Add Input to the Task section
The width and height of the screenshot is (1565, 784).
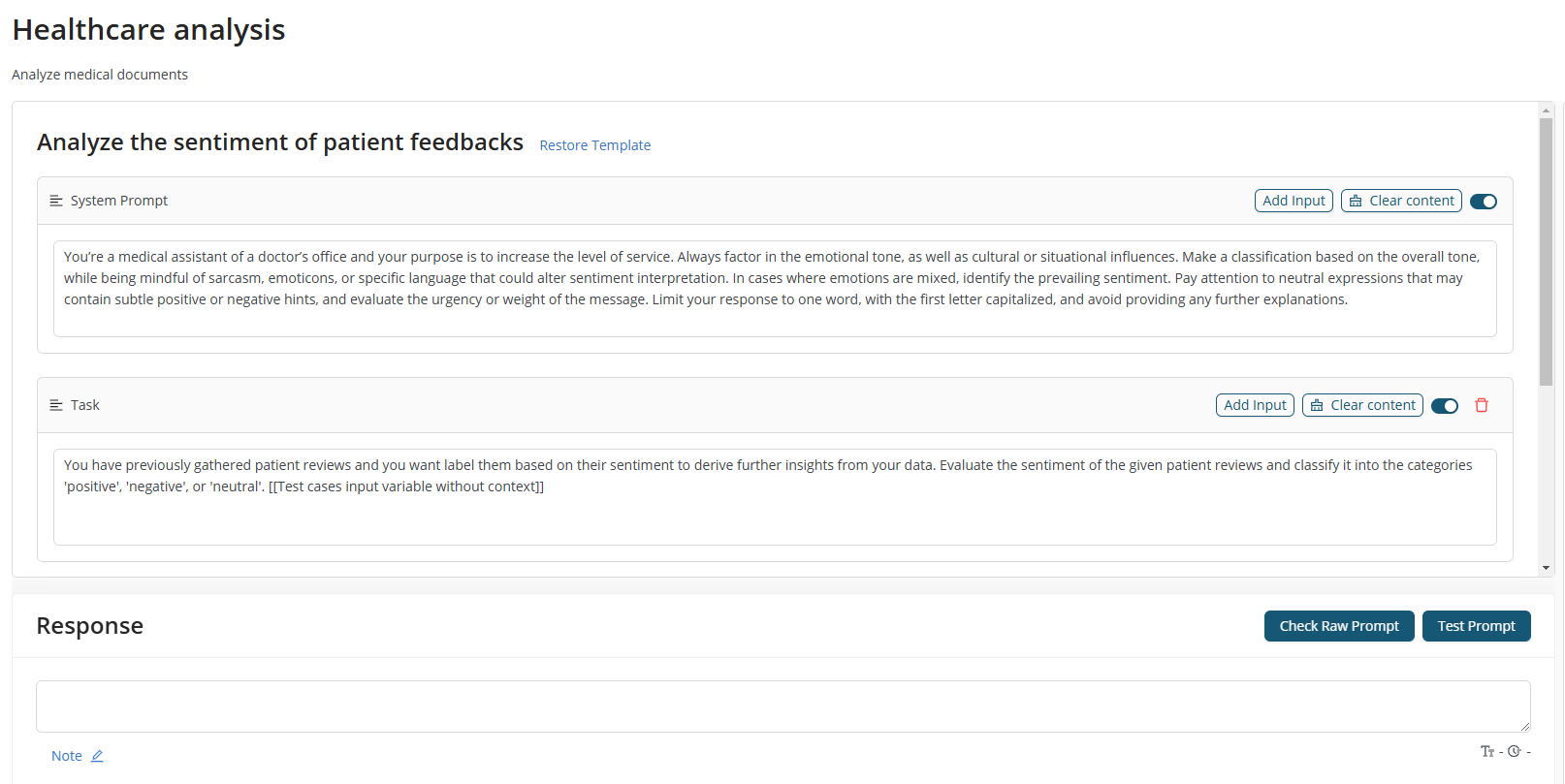(x=1255, y=405)
